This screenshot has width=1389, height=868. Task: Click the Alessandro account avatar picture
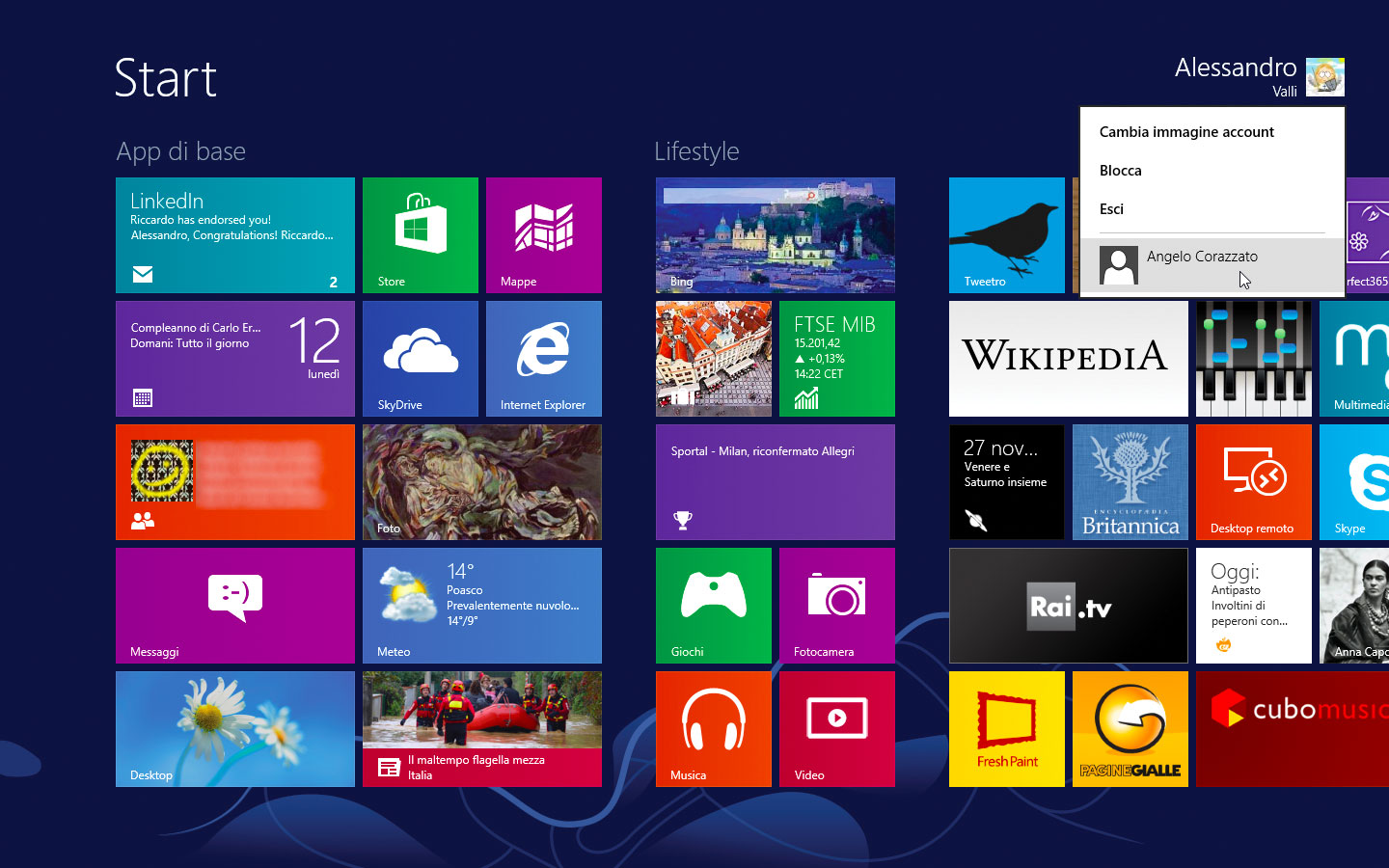pos(1325,77)
